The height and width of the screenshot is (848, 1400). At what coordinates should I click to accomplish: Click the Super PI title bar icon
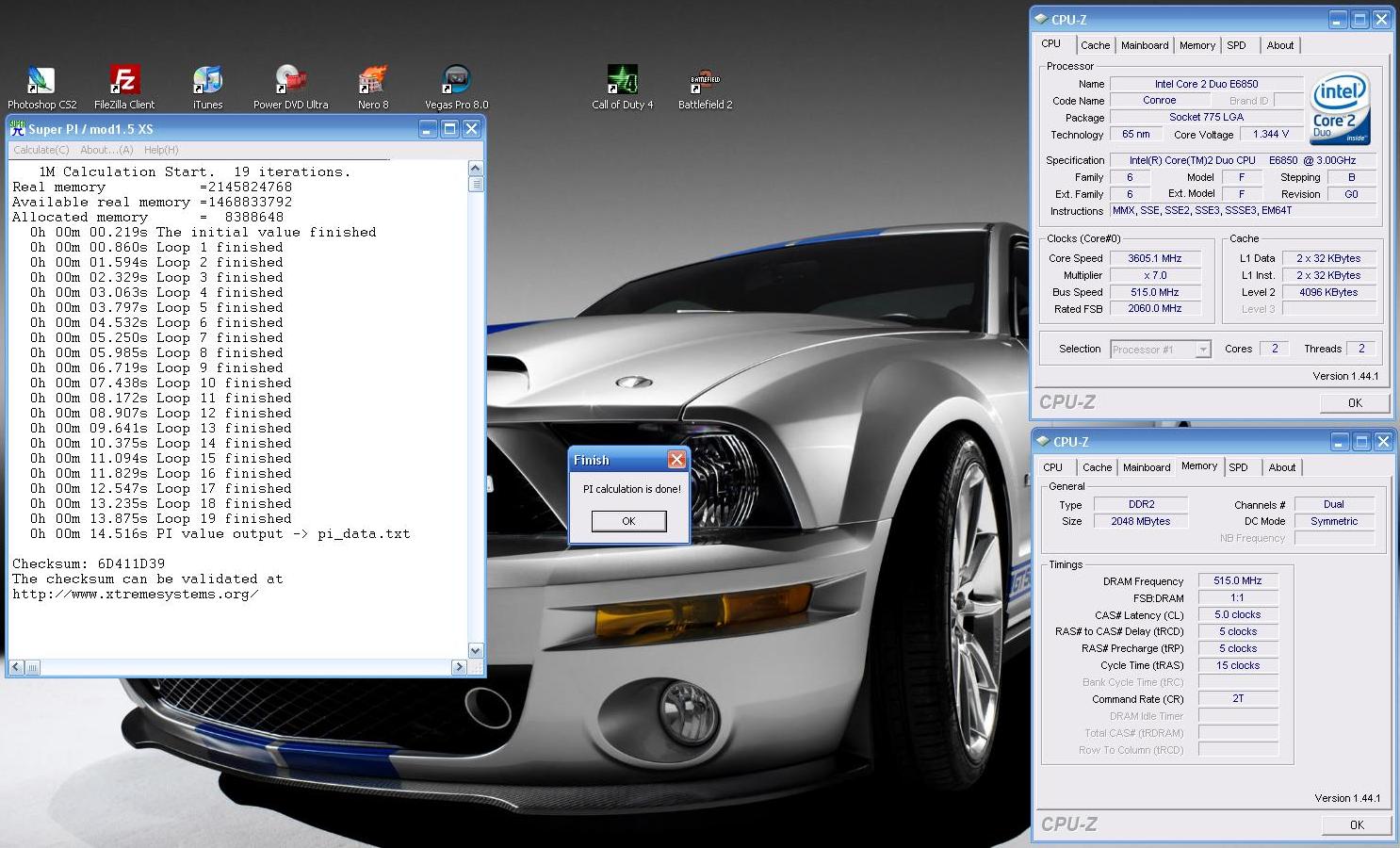click(x=17, y=129)
